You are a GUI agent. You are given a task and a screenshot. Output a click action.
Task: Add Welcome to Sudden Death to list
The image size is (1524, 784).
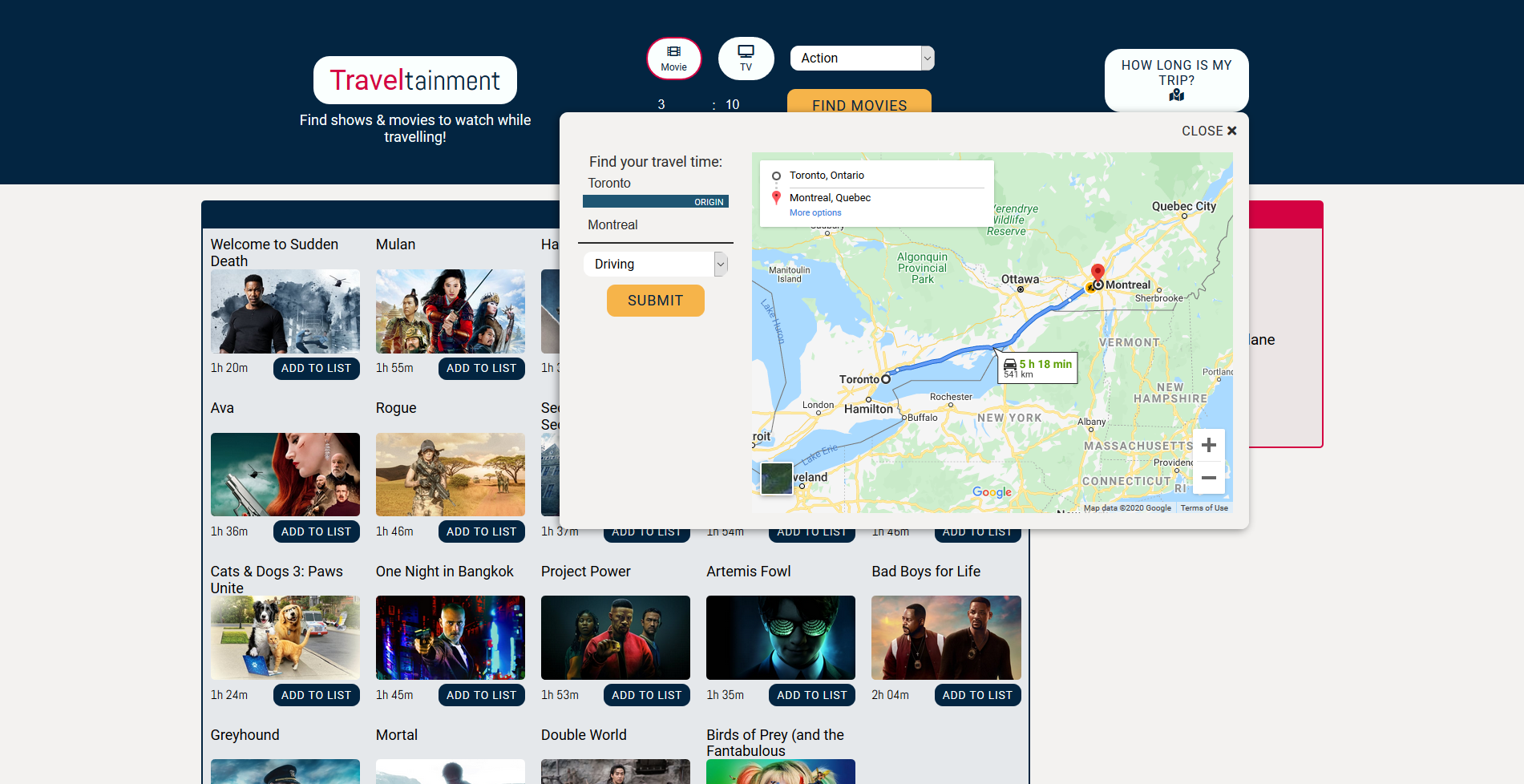click(317, 368)
